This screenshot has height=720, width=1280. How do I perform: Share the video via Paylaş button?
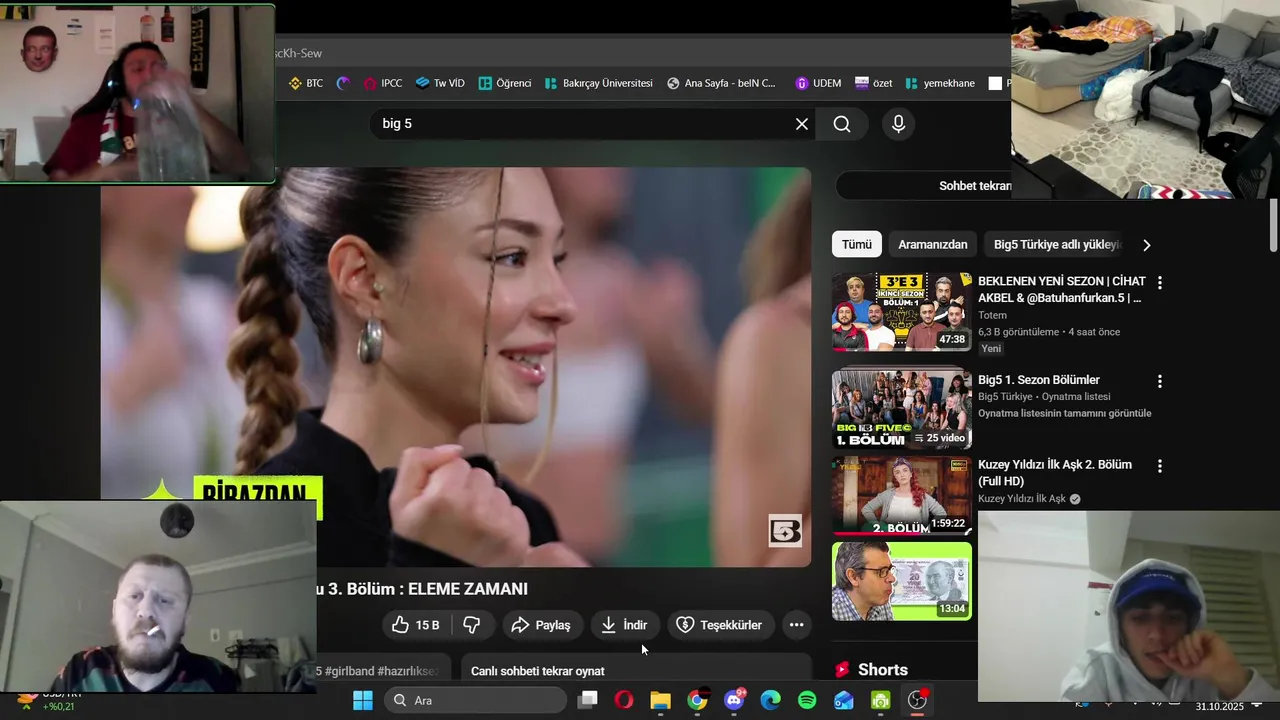(541, 625)
